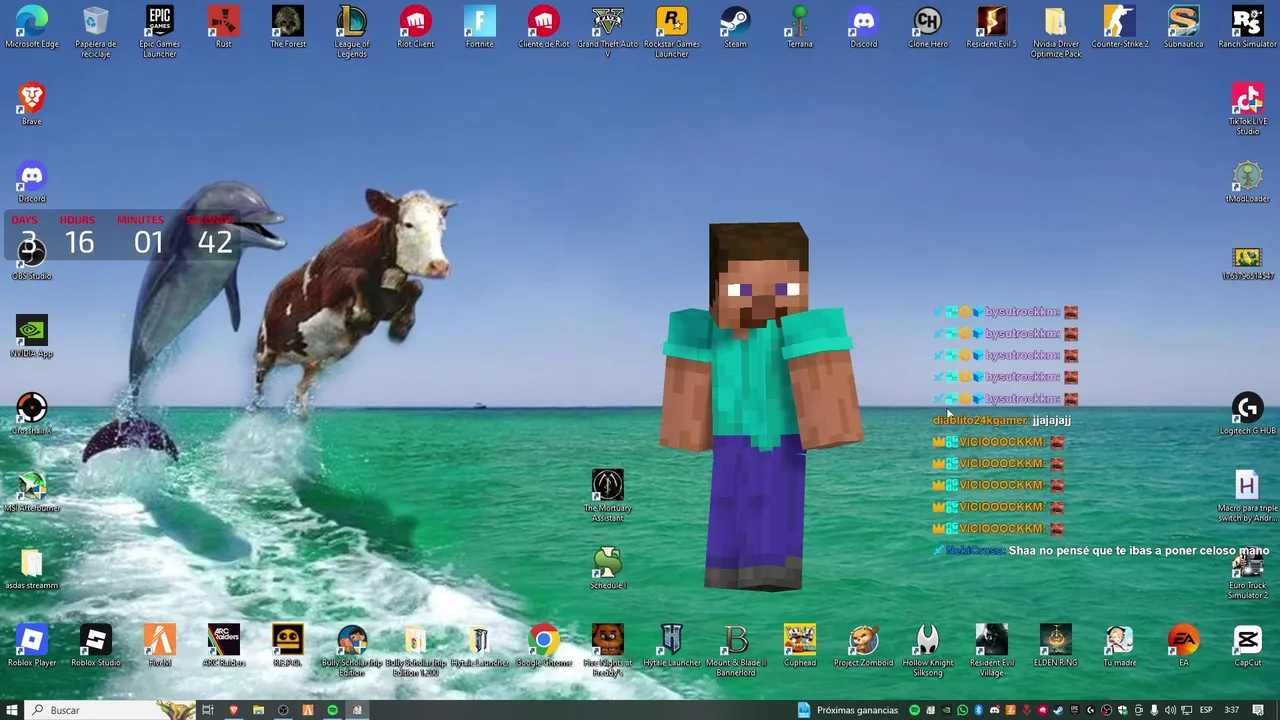The height and width of the screenshot is (720, 1280).
Task: Select the Rust game desktop icon
Action: pos(224,28)
